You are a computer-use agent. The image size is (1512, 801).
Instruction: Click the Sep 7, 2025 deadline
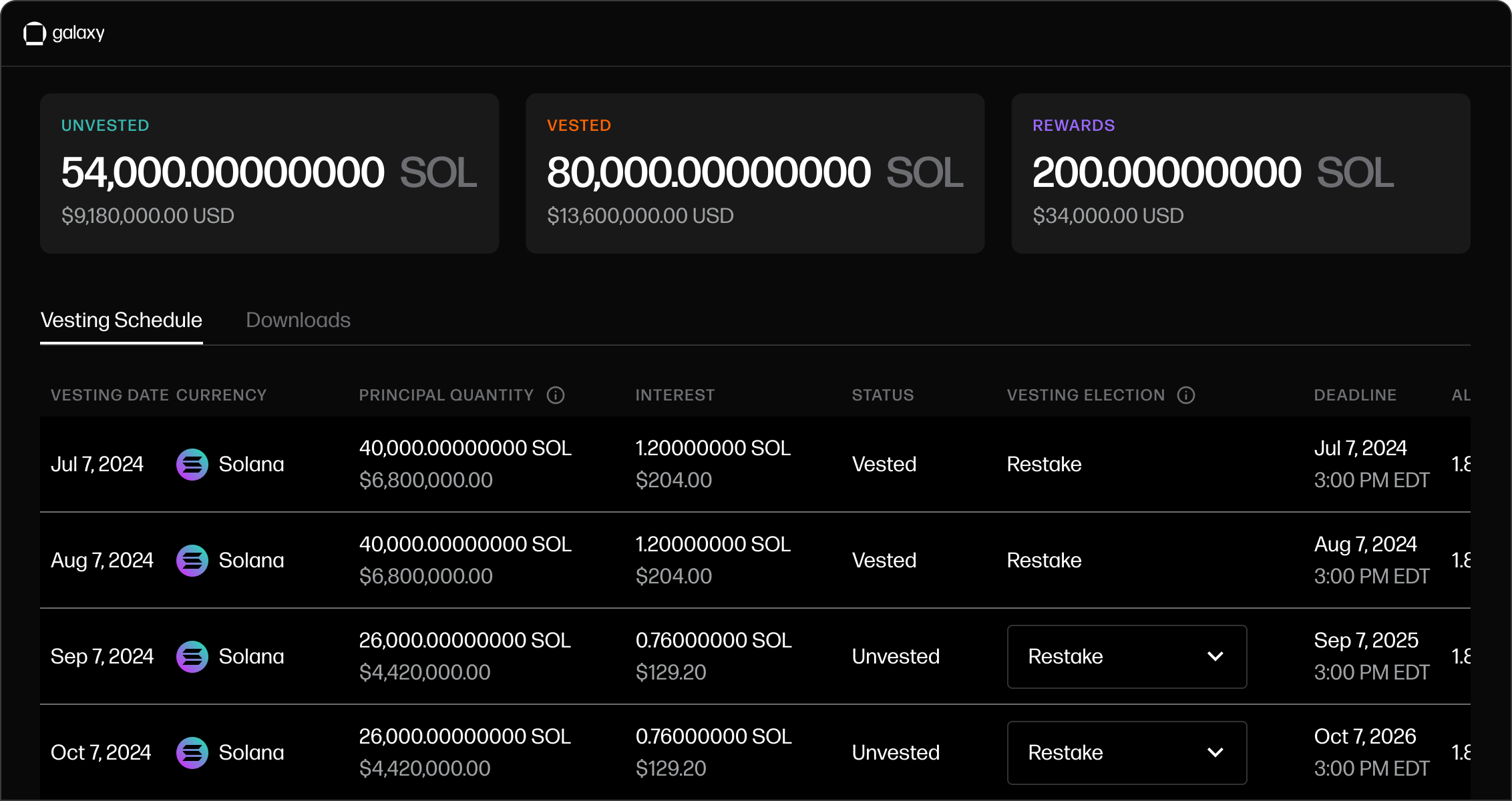point(1366,640)
